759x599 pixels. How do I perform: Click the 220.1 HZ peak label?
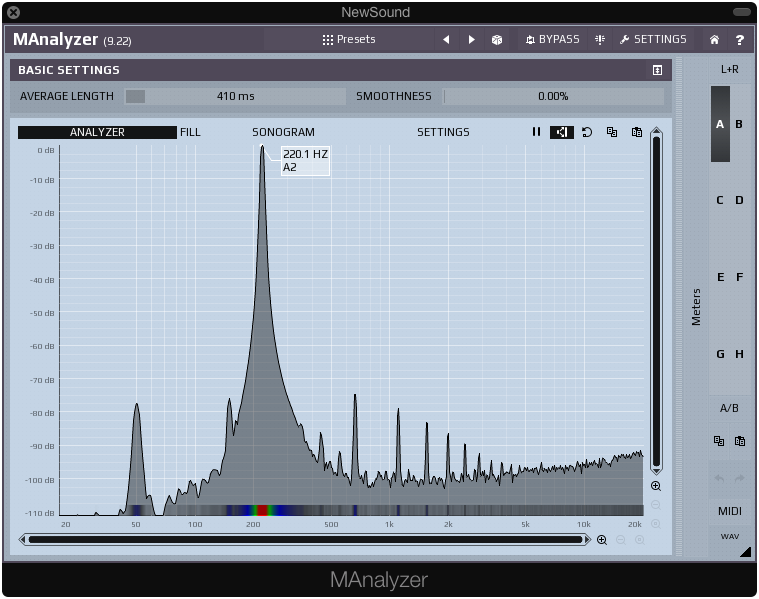305,161
